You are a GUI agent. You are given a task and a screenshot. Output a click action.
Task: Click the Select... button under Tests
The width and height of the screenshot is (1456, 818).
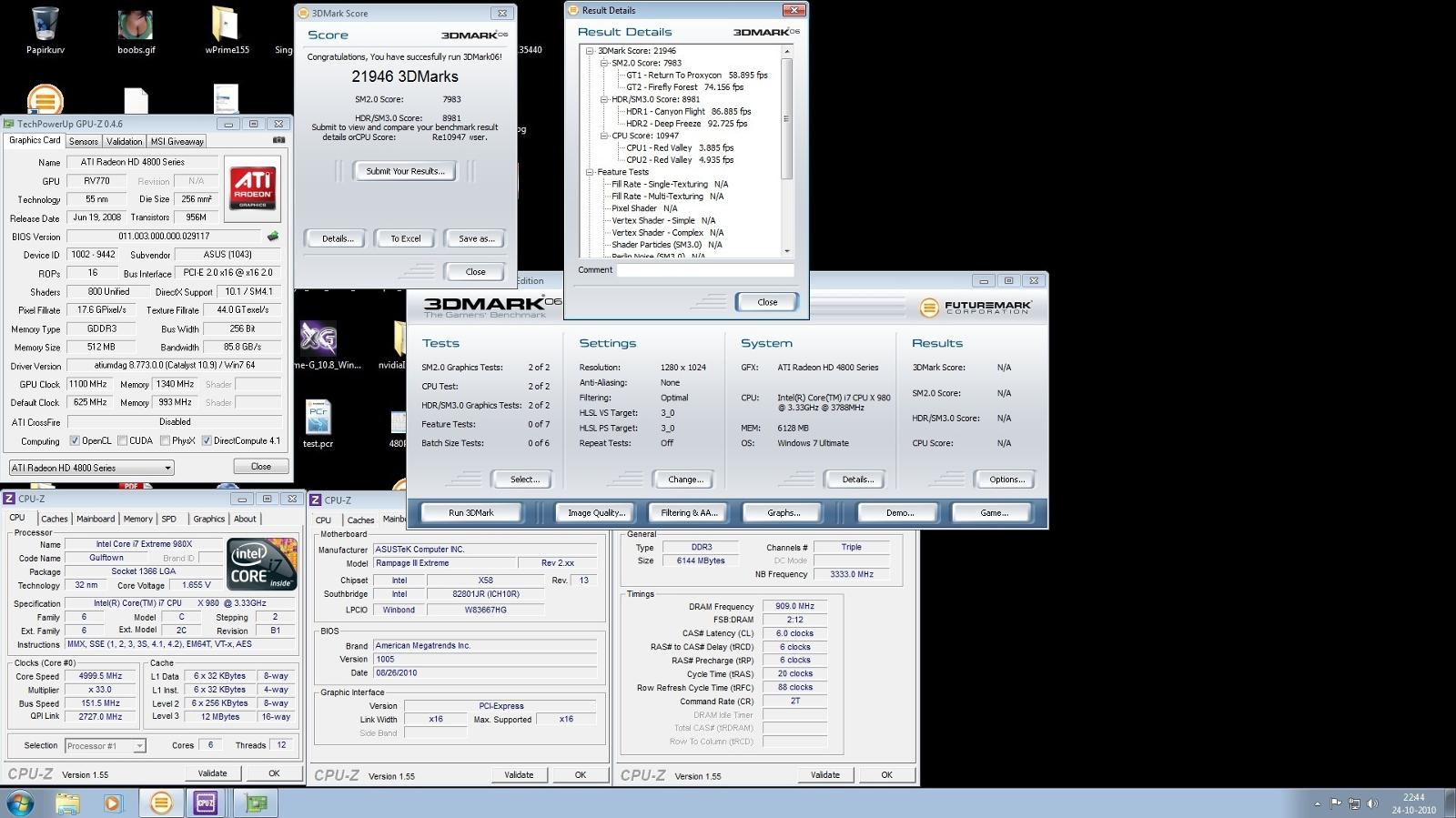pyautogui.click(x=524, y=480)
